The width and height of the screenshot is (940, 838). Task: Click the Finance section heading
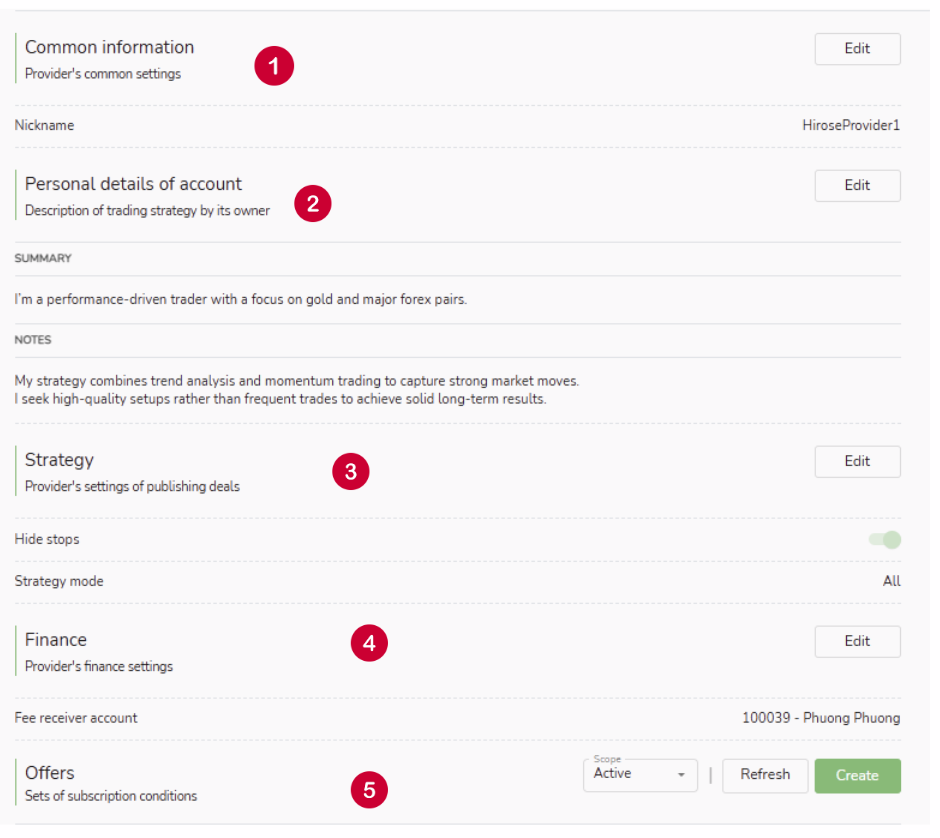(56, 640)
